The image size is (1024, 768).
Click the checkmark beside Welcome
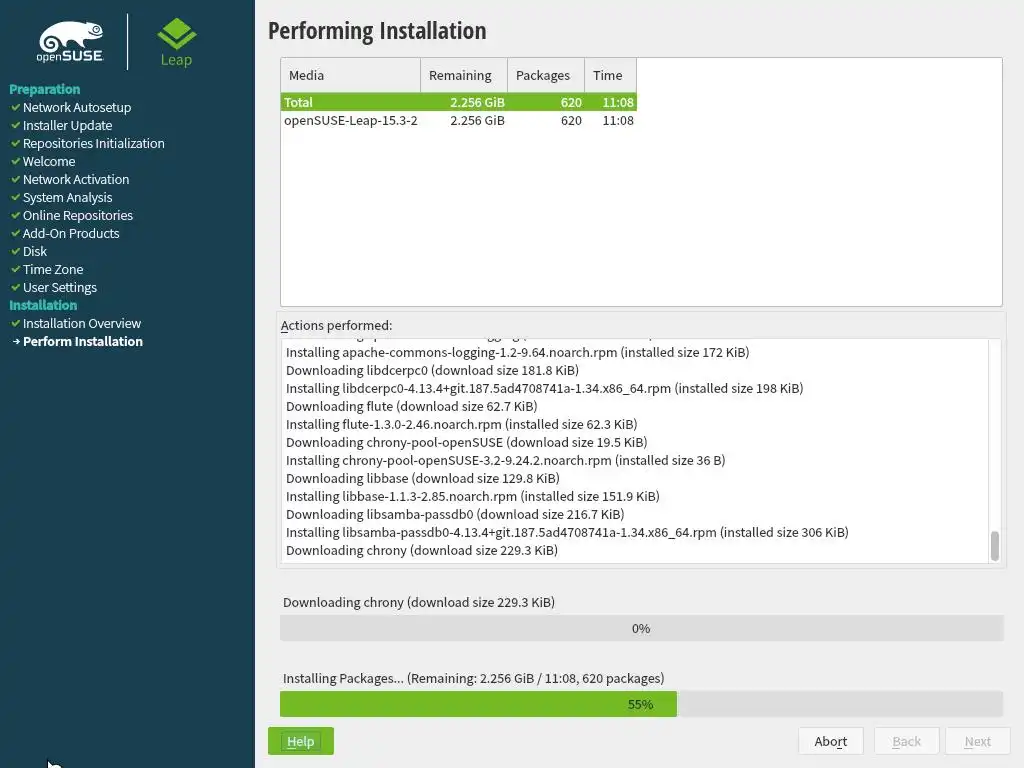click(16, 161)
